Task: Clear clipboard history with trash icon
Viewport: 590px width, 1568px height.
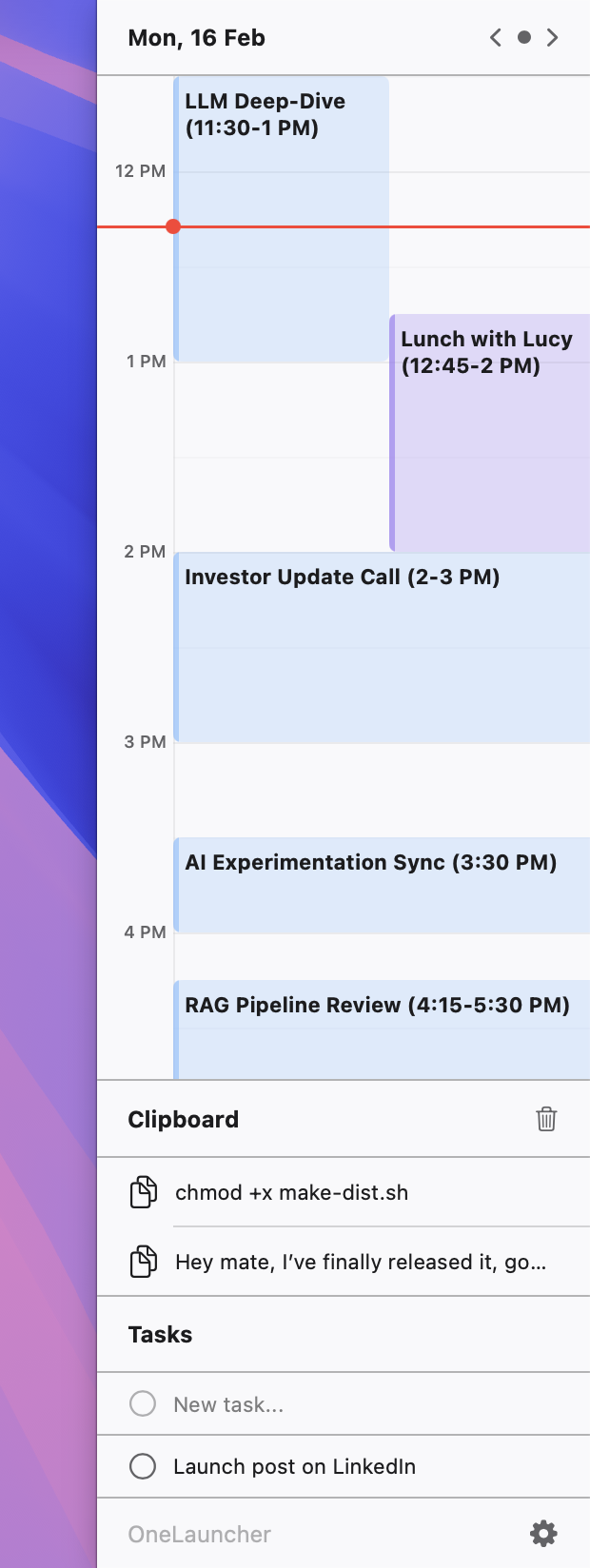Action: pyautogui.click(x=546, y=1119)
